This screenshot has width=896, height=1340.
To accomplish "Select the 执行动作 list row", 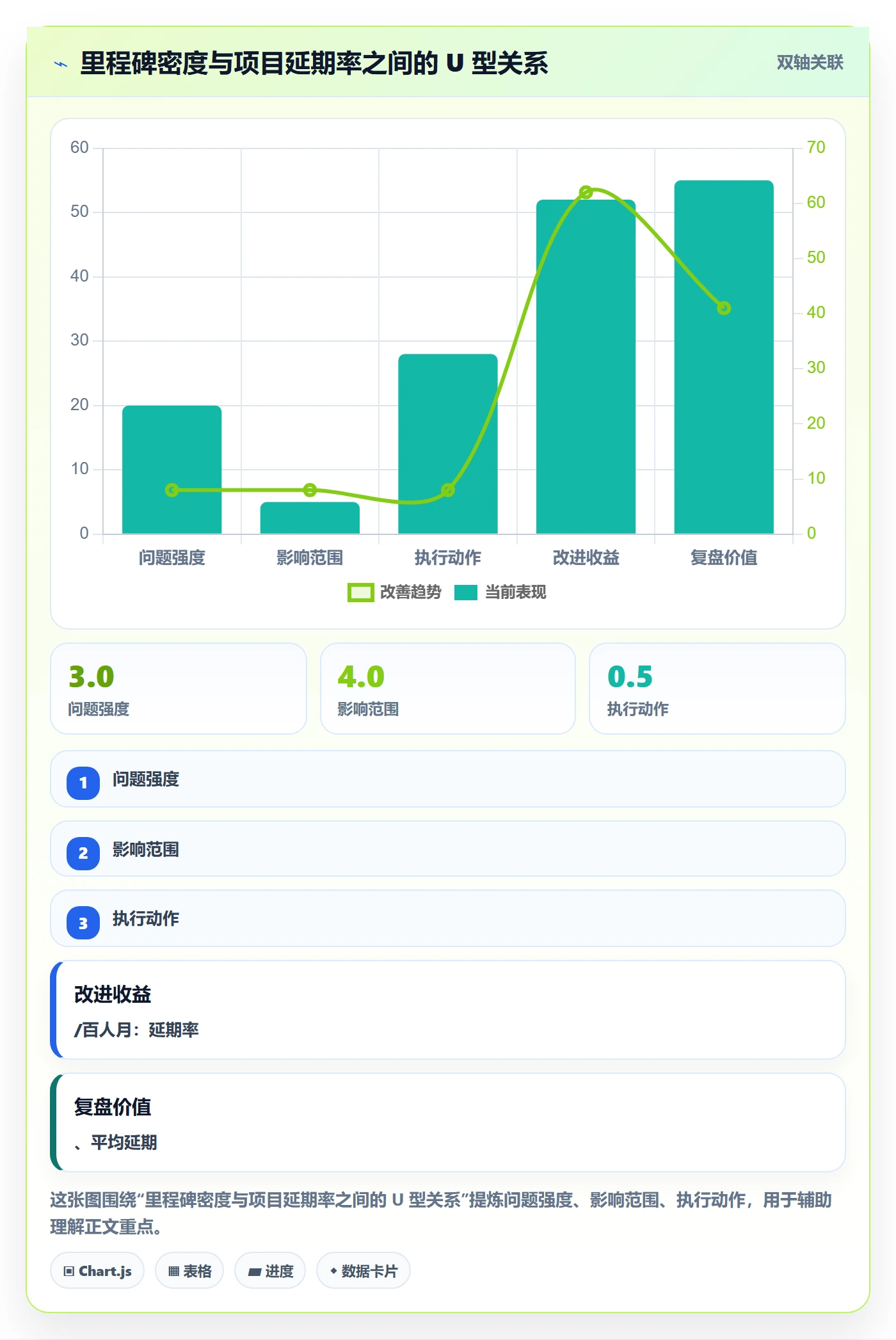I will 448,918.
